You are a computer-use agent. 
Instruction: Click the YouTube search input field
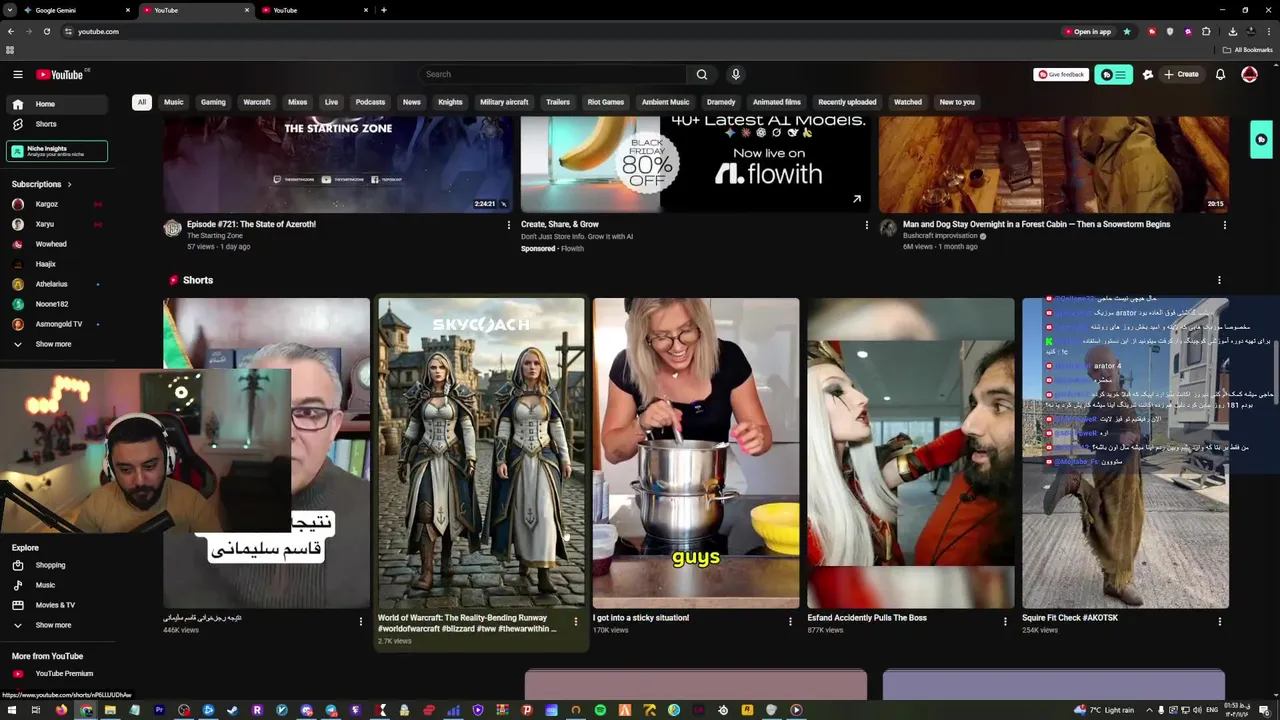[552, 74]
